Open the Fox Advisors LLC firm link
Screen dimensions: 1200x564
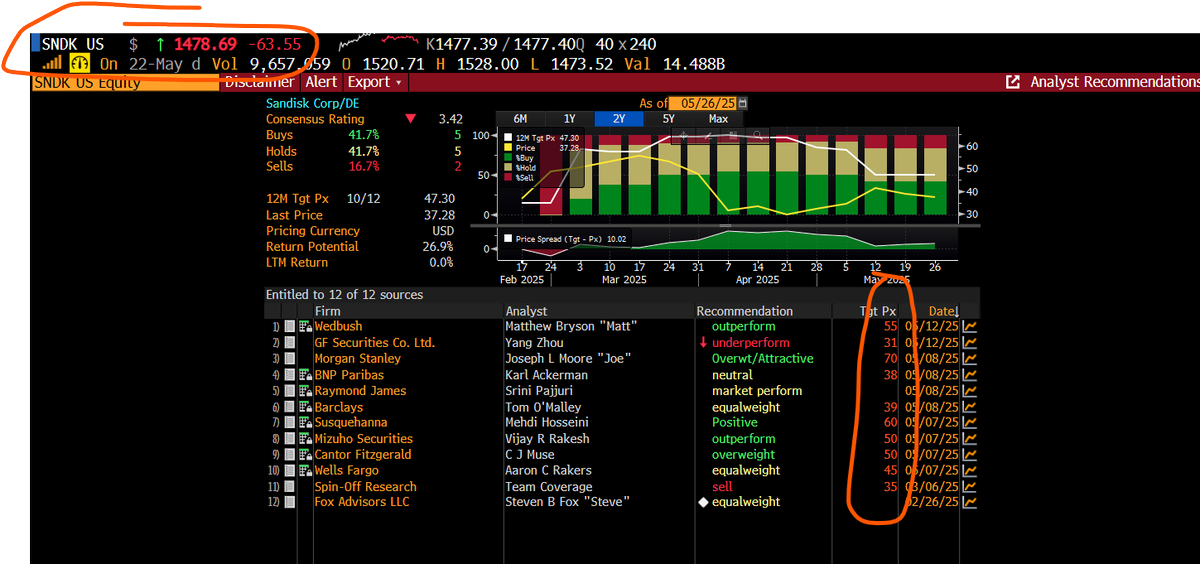pyautogui.click(x=362, y=502)
